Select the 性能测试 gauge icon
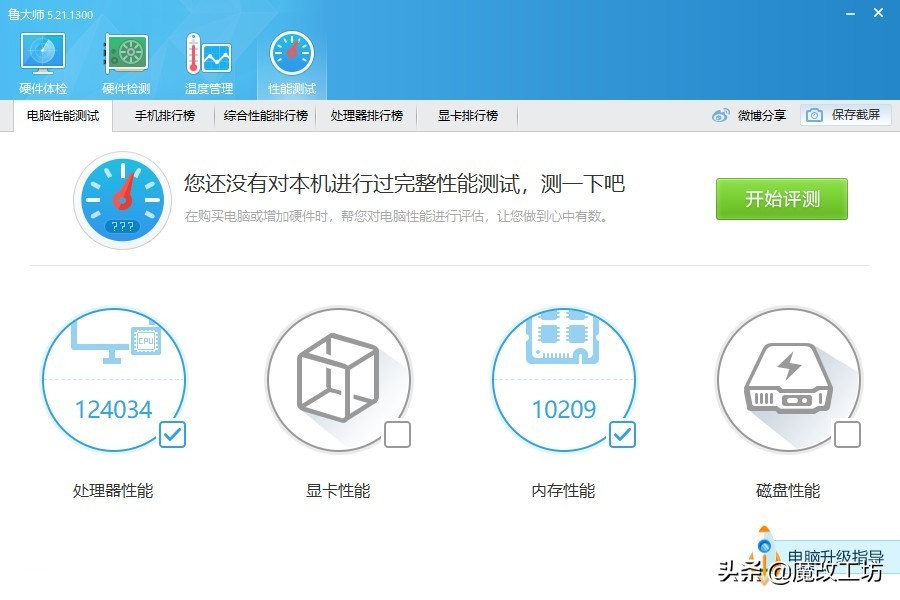 point(291,55)
